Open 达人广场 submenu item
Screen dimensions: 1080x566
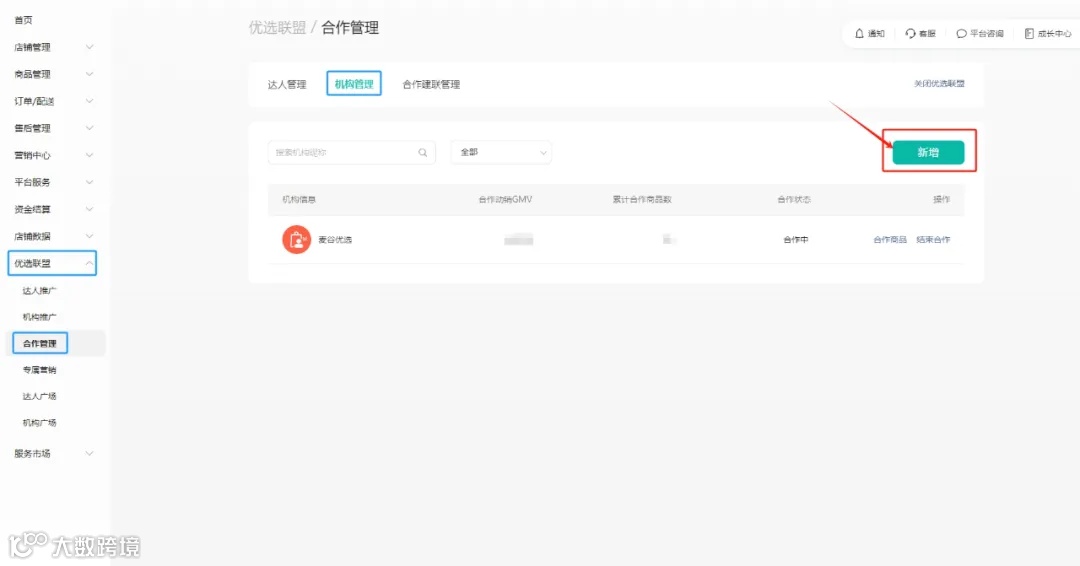tap(39, 396)
